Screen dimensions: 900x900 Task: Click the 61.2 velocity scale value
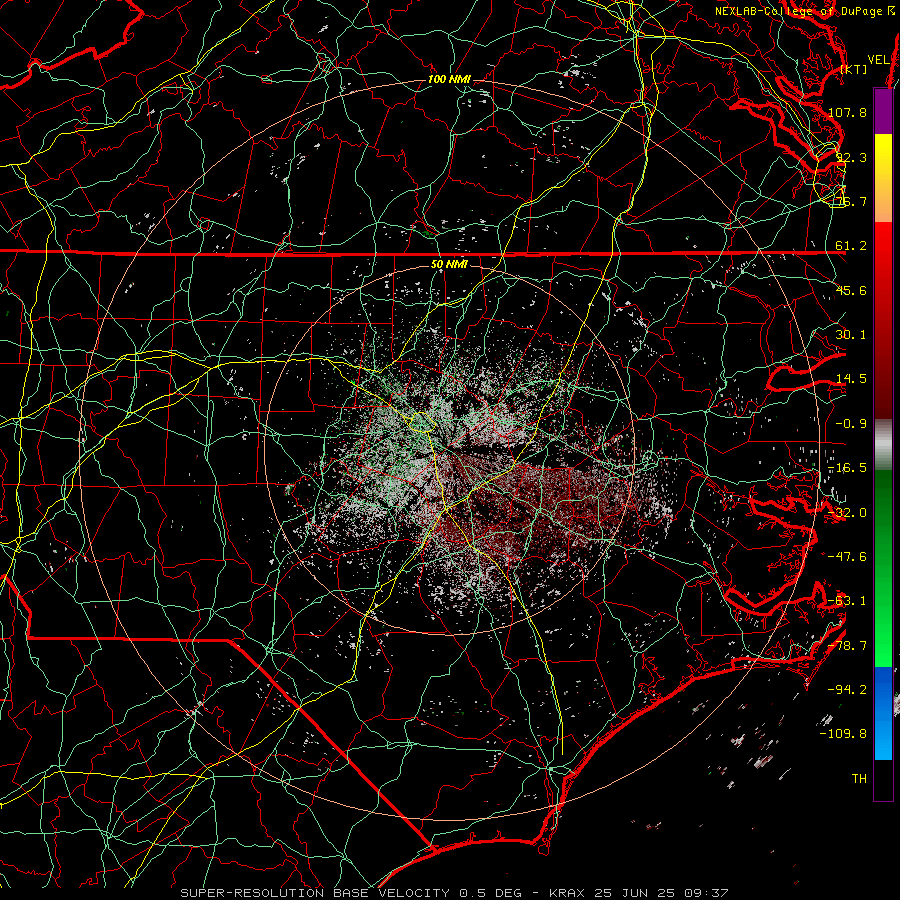(x=851, y=246)
